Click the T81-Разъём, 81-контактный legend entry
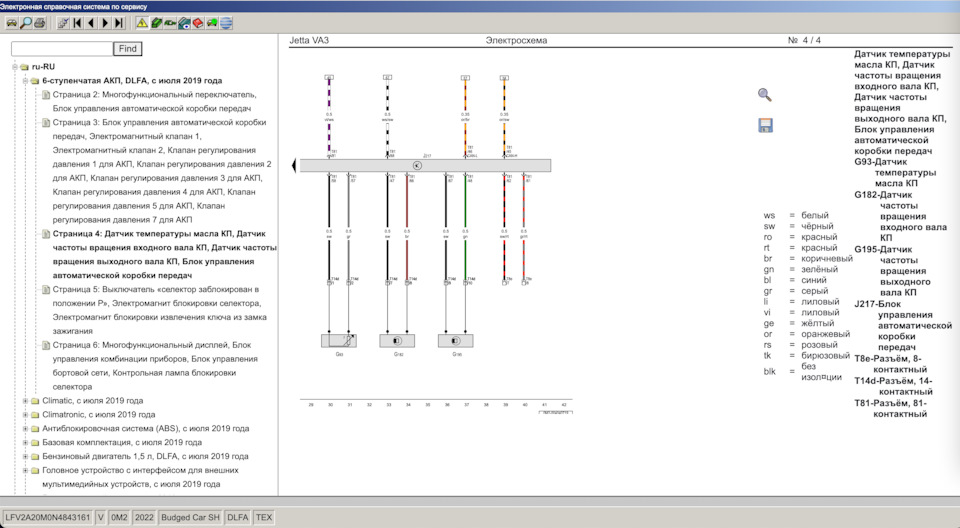Screen dimensions: 960x528 [891, 409]
